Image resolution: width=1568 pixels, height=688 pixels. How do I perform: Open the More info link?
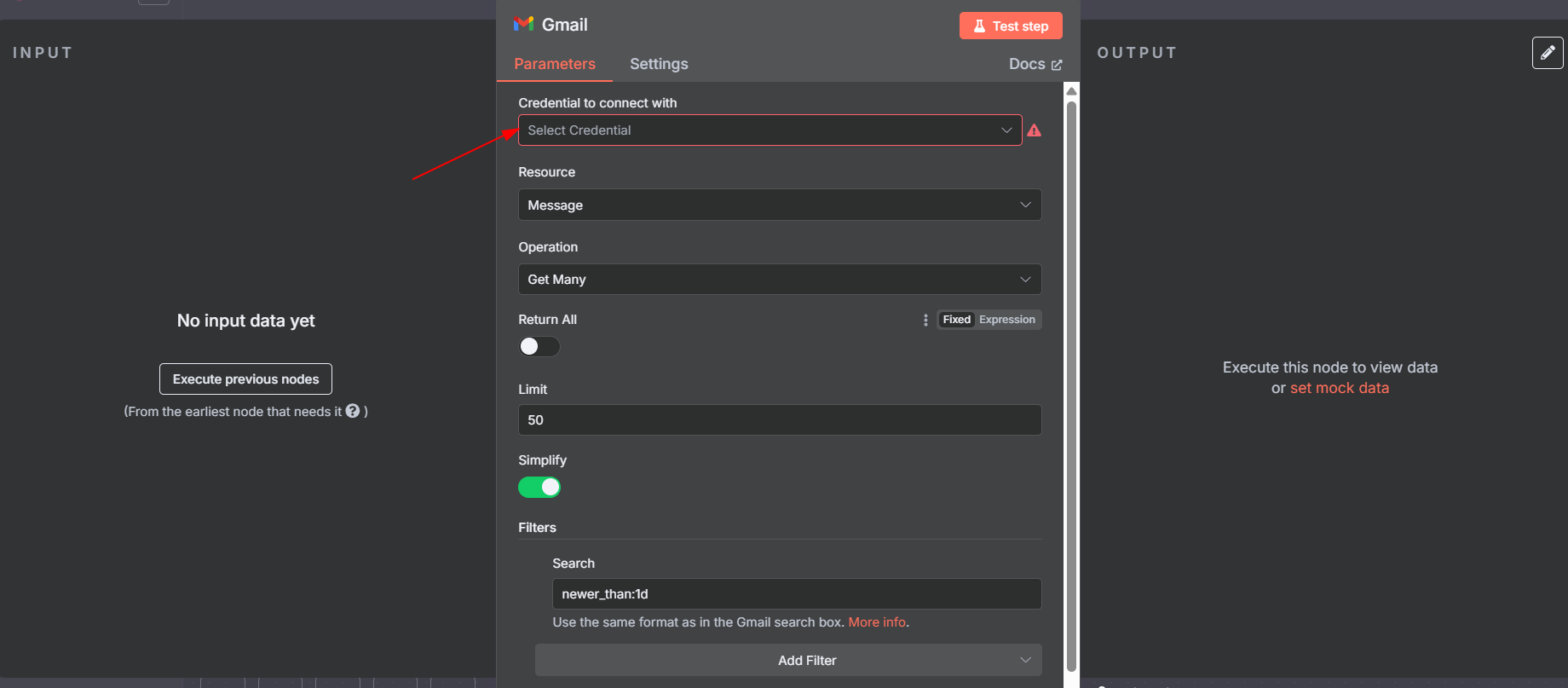pos(877,622)
